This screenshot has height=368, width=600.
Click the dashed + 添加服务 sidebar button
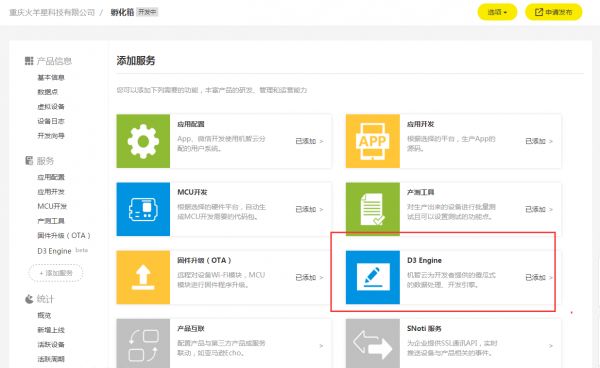[x=56, y=273]
